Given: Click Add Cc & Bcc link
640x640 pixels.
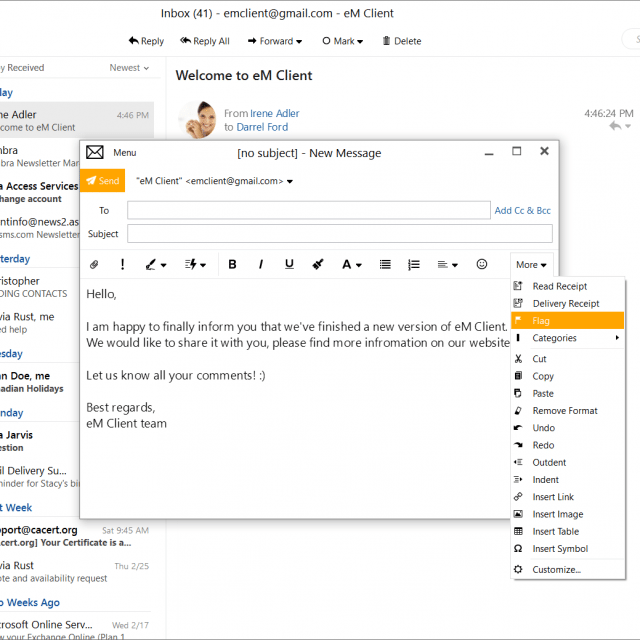Looking at the screenshot, I should [x=522, y=210].
